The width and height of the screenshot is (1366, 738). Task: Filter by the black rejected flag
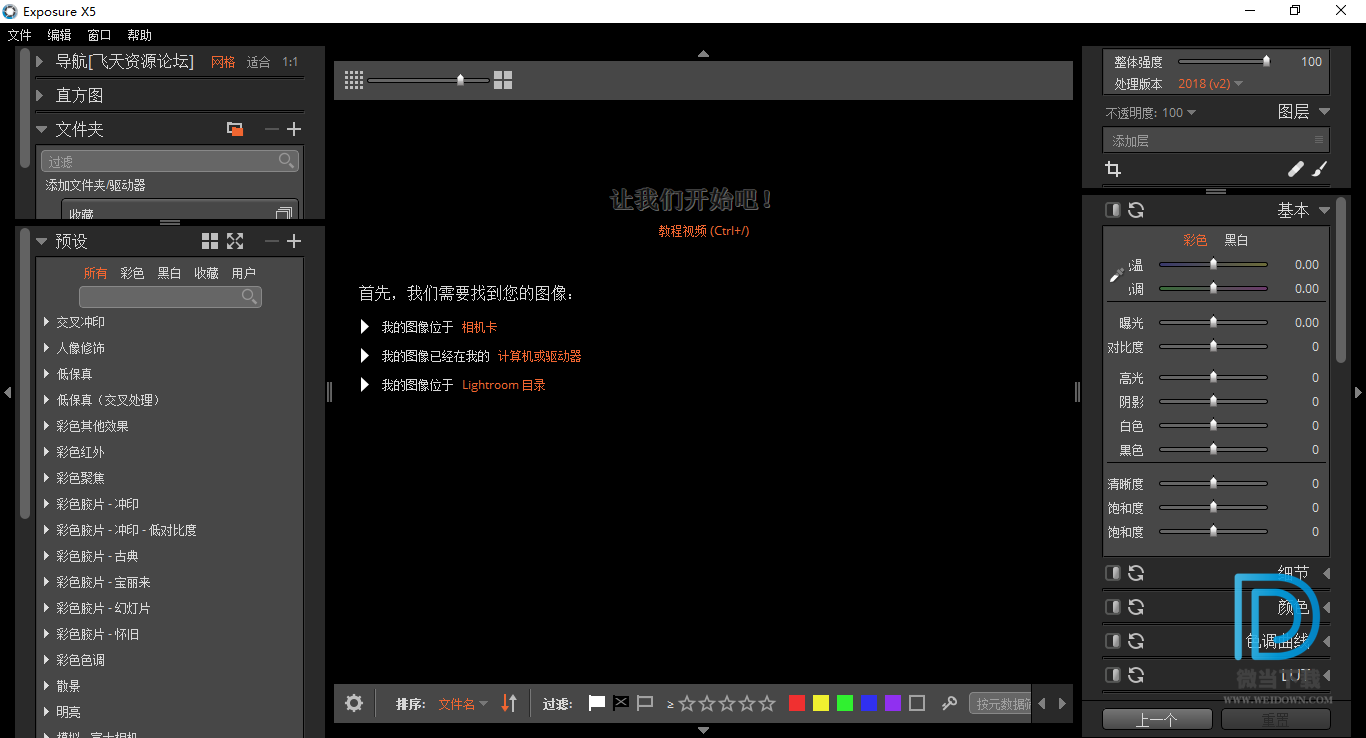pos(621,703)
